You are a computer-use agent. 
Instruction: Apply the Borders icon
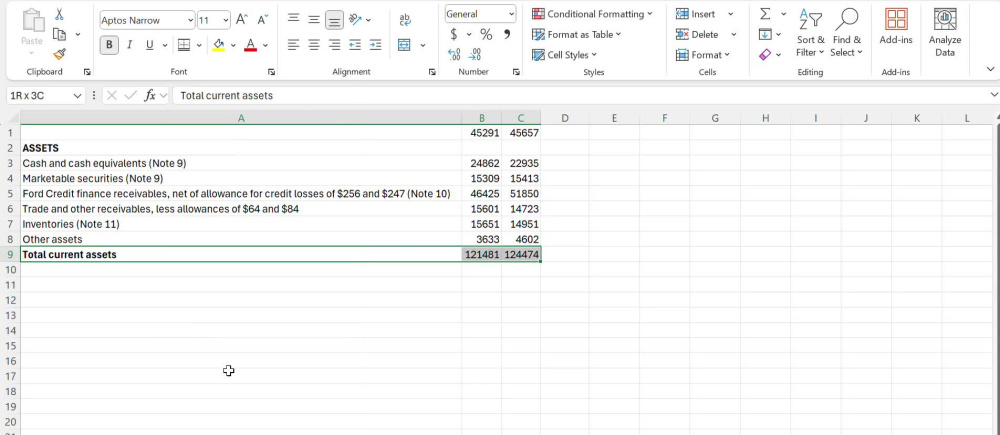184,45
